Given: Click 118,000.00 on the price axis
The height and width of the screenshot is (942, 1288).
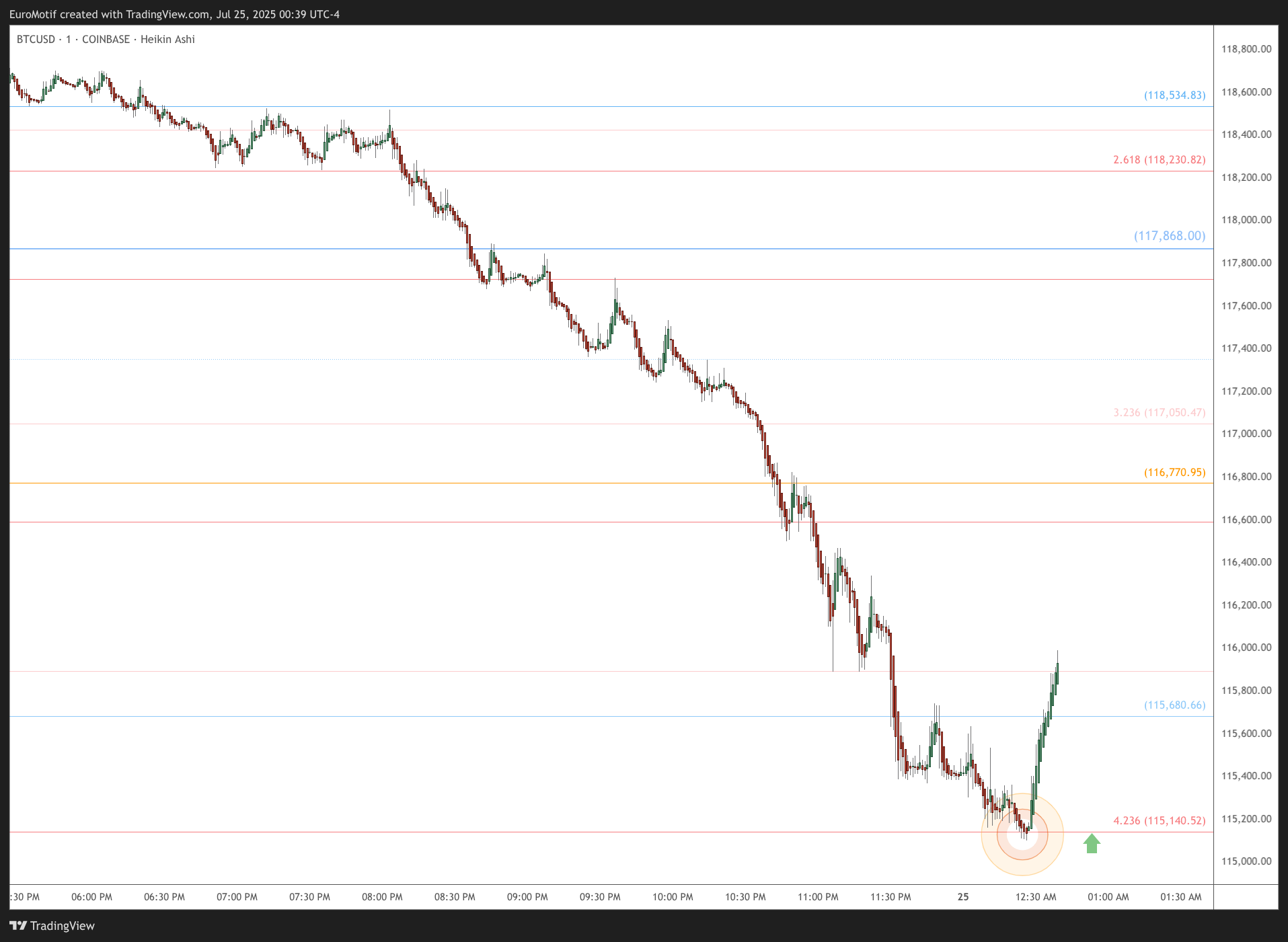Looking at the screenshot, I should (1246, 220).
